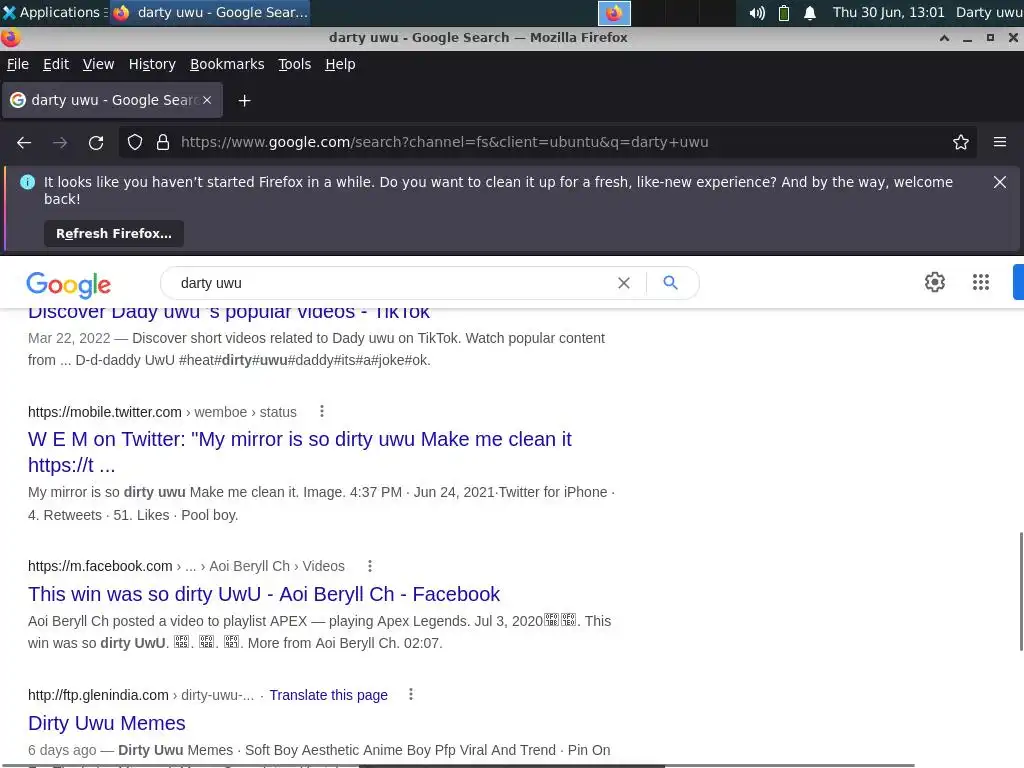
Task: Open the Discover Dady uwu TikTok result
Action: pos(229,313)
